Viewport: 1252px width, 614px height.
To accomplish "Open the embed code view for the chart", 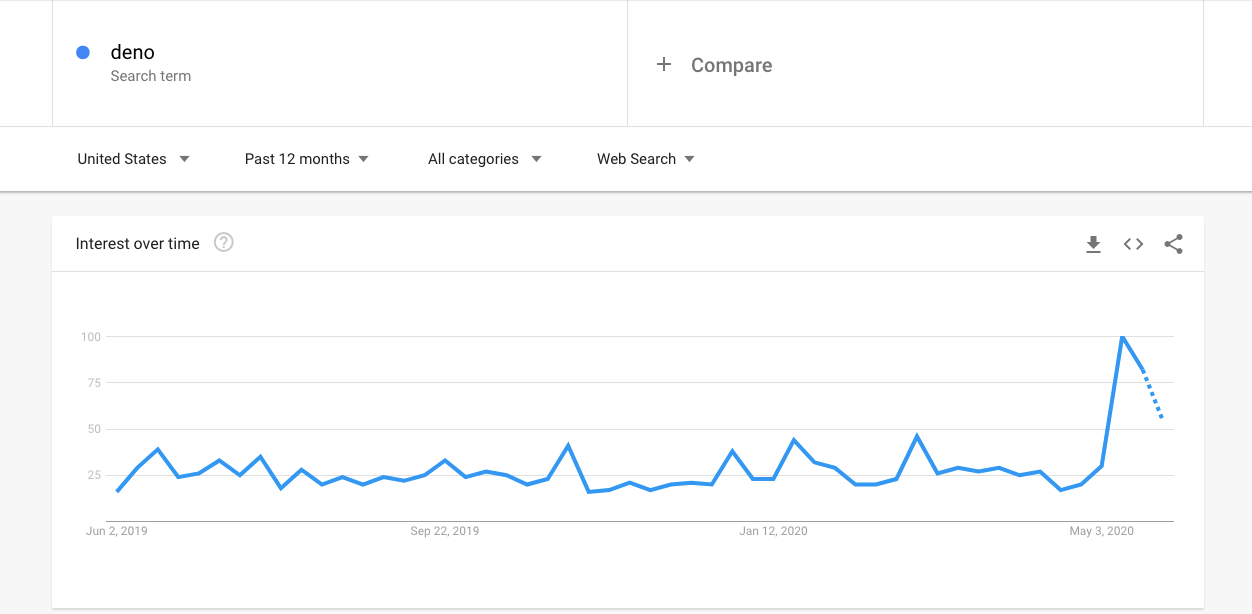I will (1133, 243).
